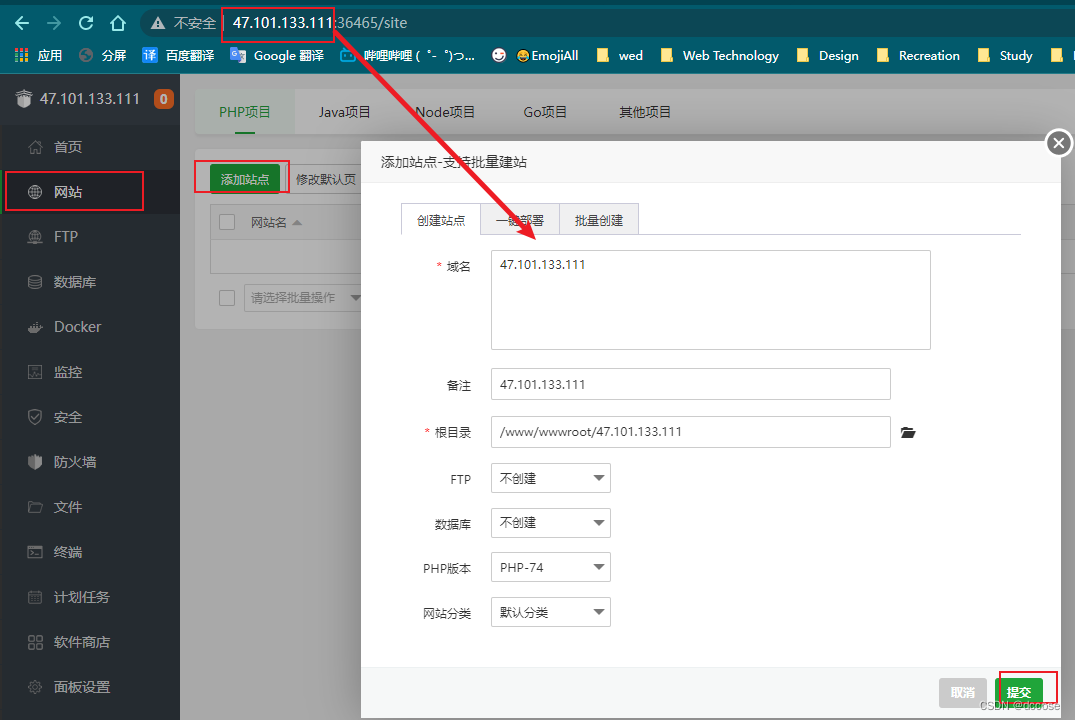Image resolution: width=1075 pixels, height=720 pixels.
Task: Check the 网站名 header checkbox
Action: (225, 222)
